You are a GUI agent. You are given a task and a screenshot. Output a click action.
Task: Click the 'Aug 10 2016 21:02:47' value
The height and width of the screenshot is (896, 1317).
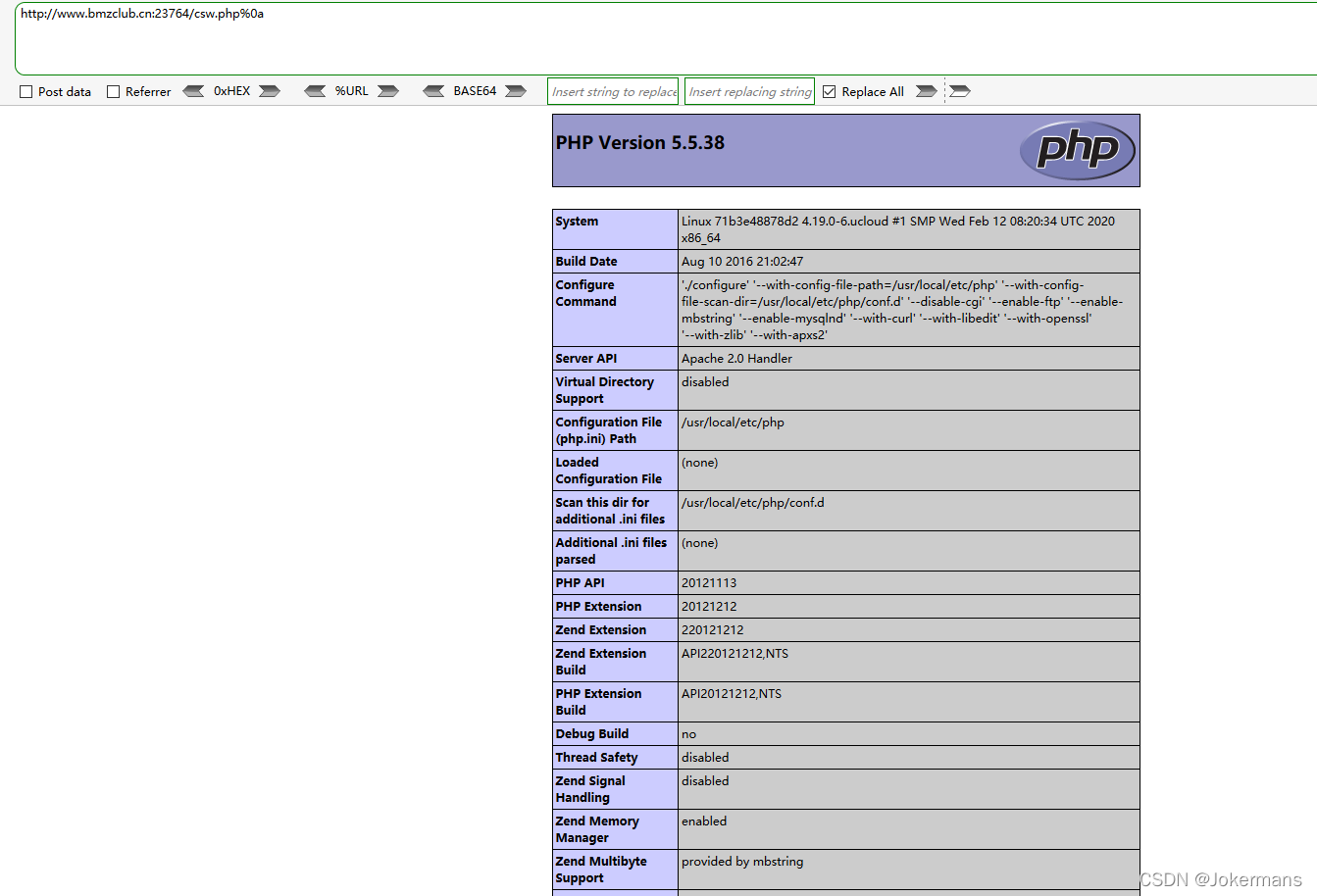tap(742, 262)
